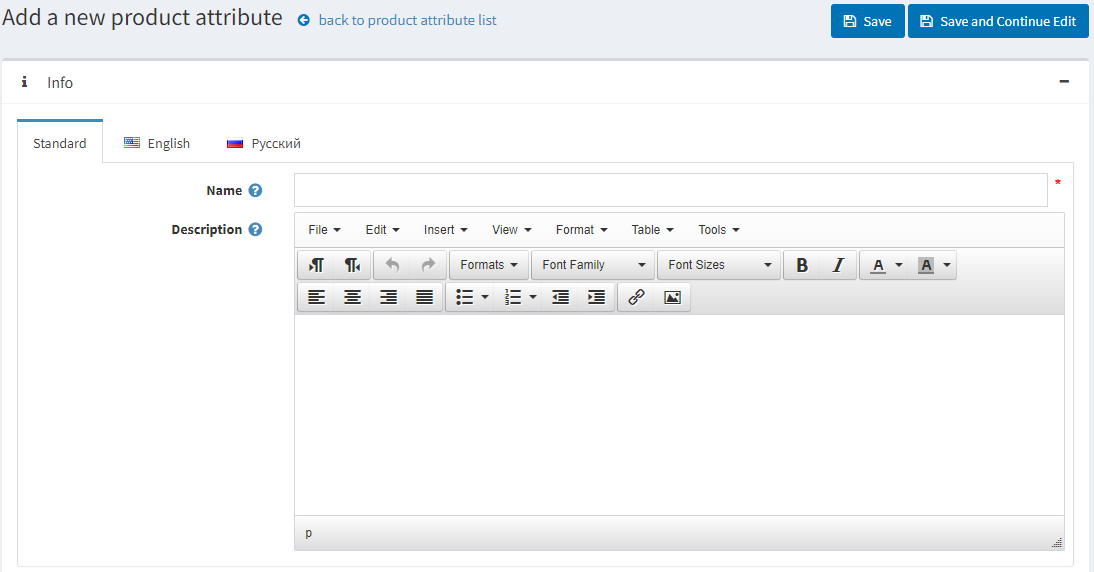Open the Table menu in editor

coord(652,230)
